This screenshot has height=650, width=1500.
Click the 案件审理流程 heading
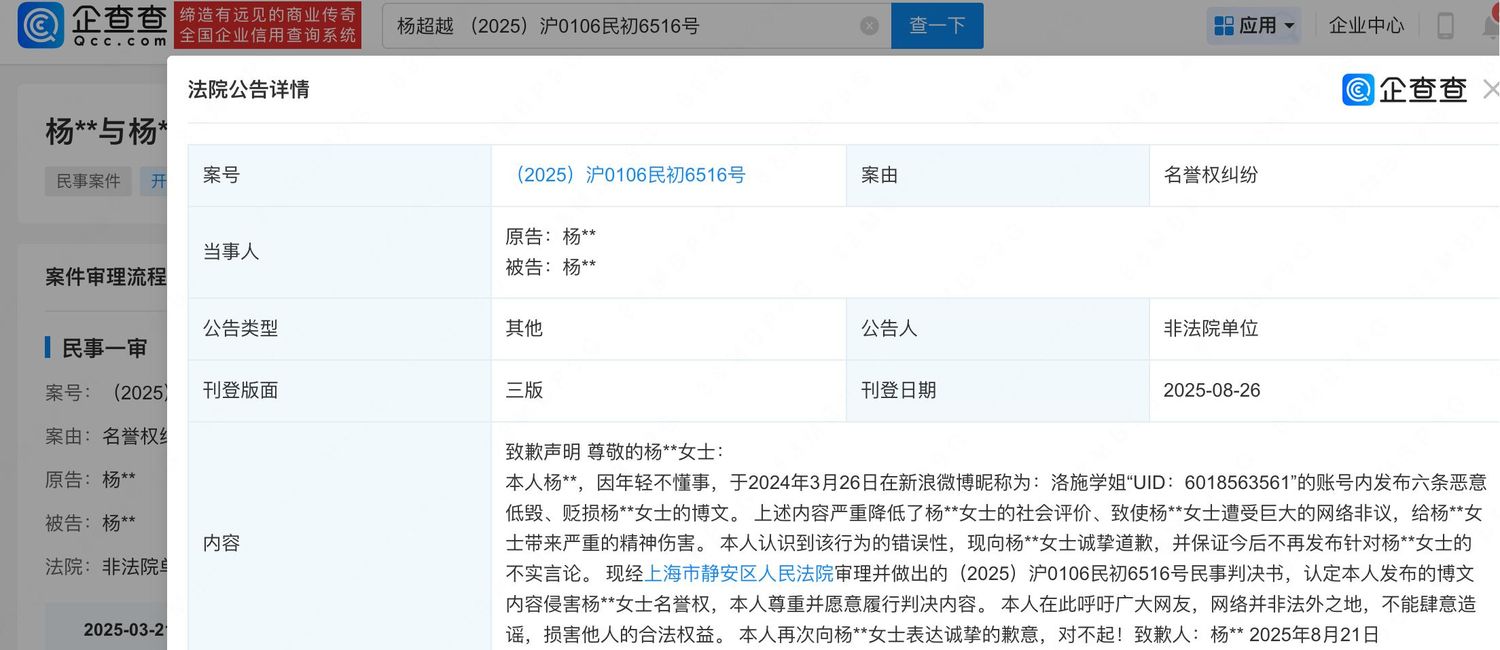(x=106, y=277)
